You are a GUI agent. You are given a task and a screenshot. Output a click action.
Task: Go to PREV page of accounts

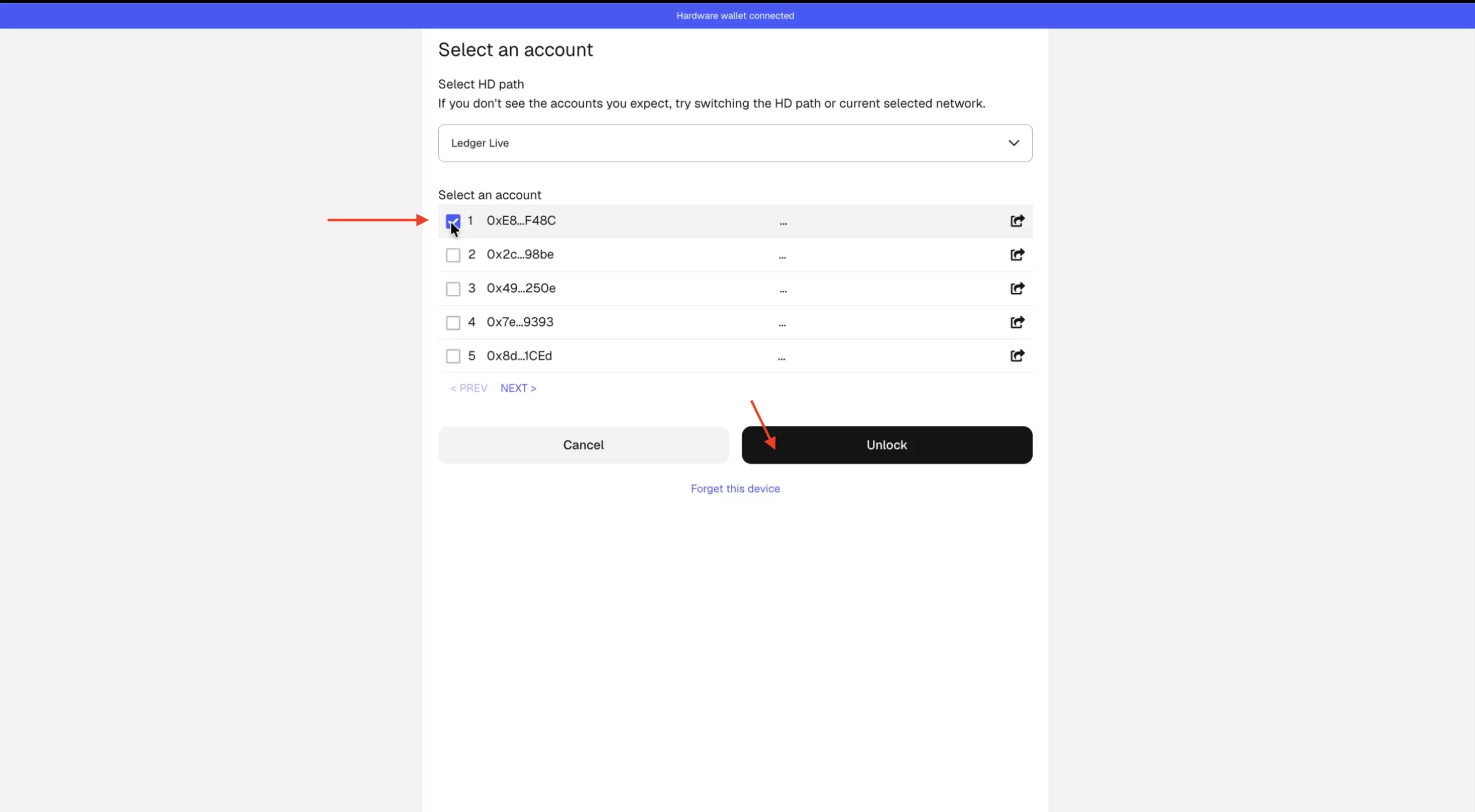469,388
